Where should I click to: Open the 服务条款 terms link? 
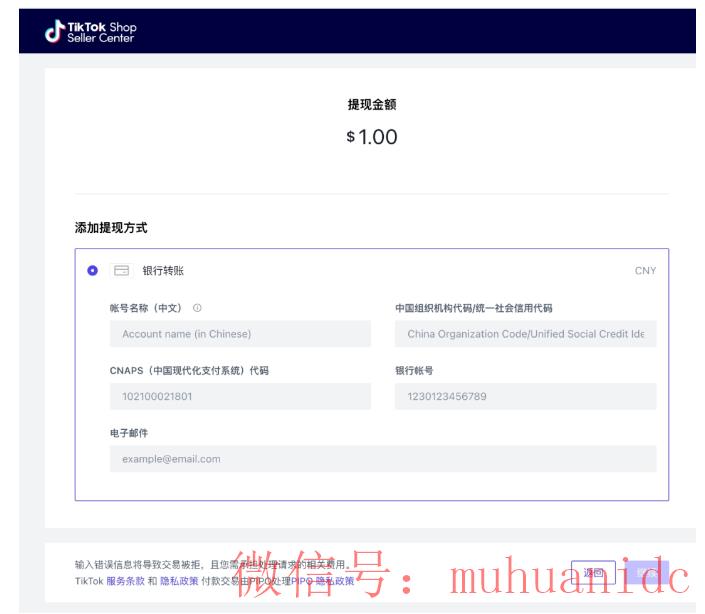[x=125, y=581]
